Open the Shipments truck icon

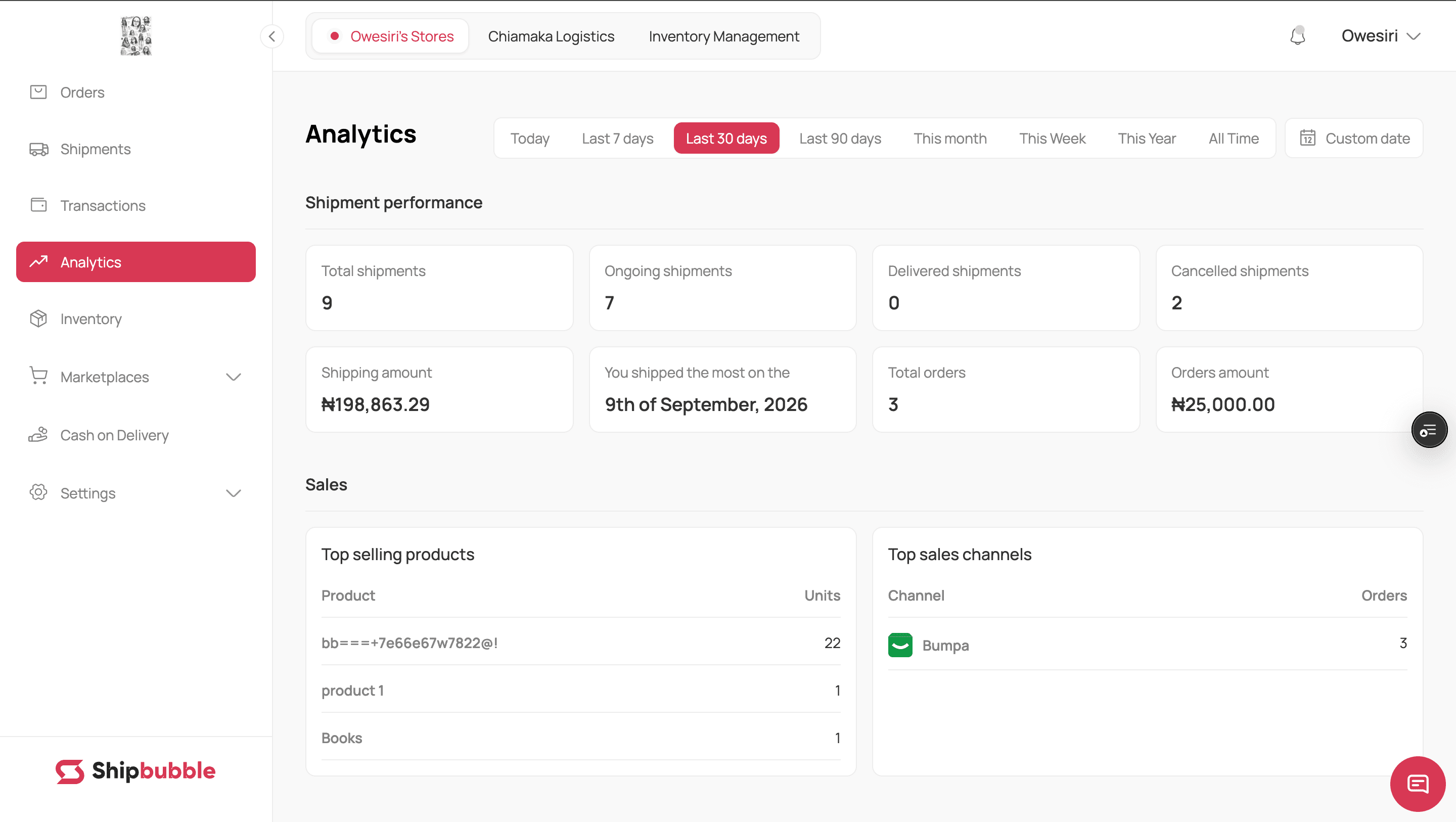coord(38,149)
